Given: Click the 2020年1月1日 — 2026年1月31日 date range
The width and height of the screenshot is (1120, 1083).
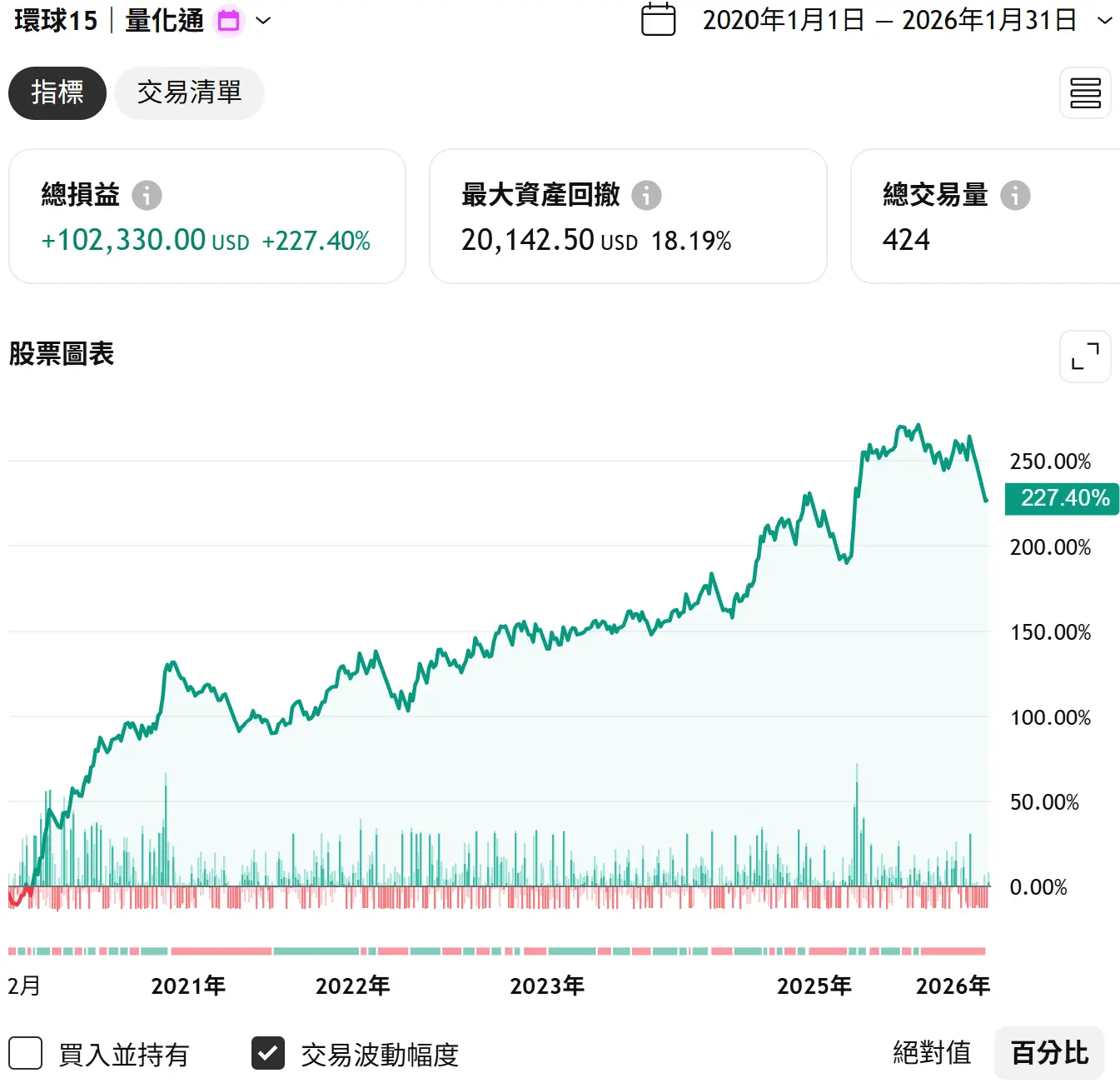Looking at the screenshot, I should [x=889, y=21].
